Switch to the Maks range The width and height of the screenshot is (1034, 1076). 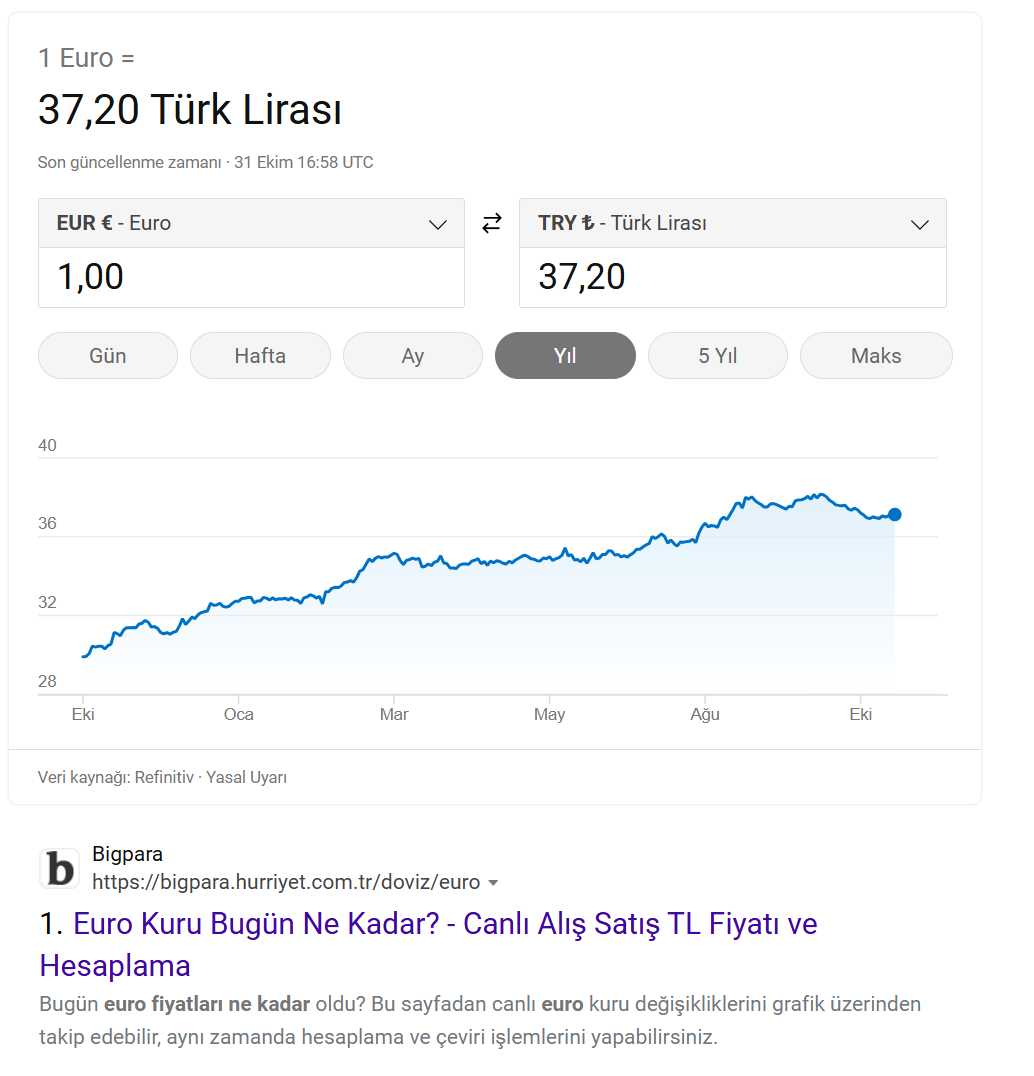point(876,355)
